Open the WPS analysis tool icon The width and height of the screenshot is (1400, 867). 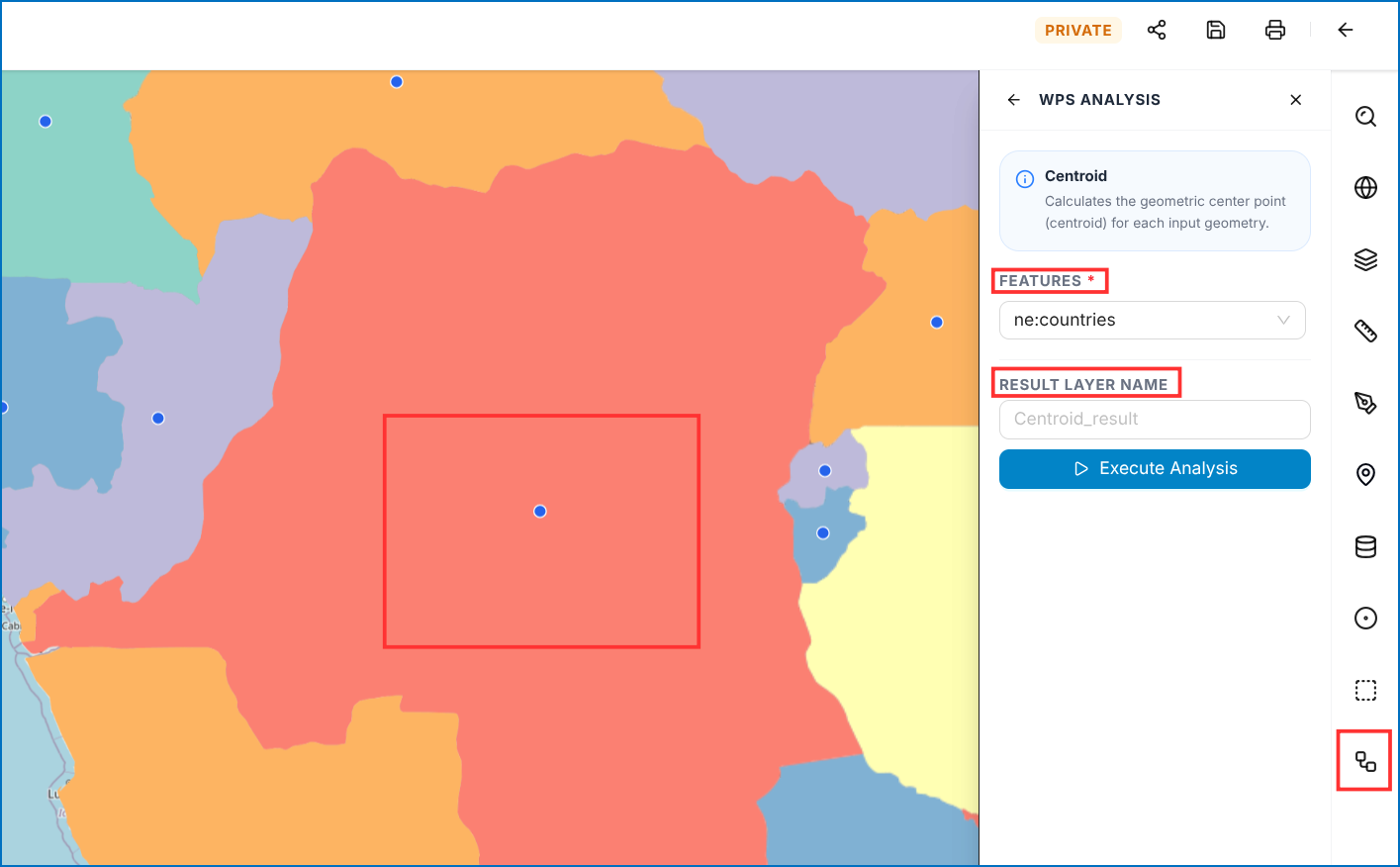click(1365, 761)
